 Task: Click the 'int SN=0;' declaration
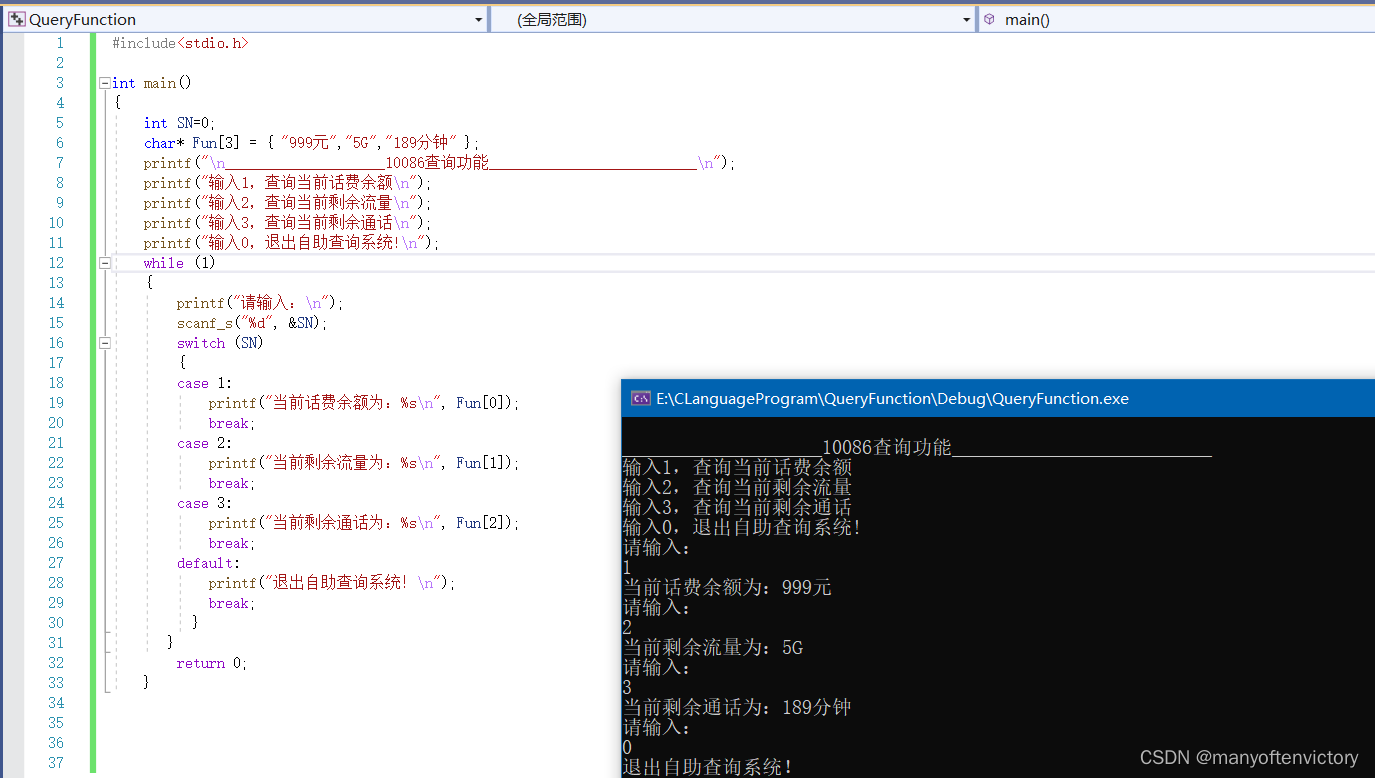pyautogui.click(x=179, y=123)
